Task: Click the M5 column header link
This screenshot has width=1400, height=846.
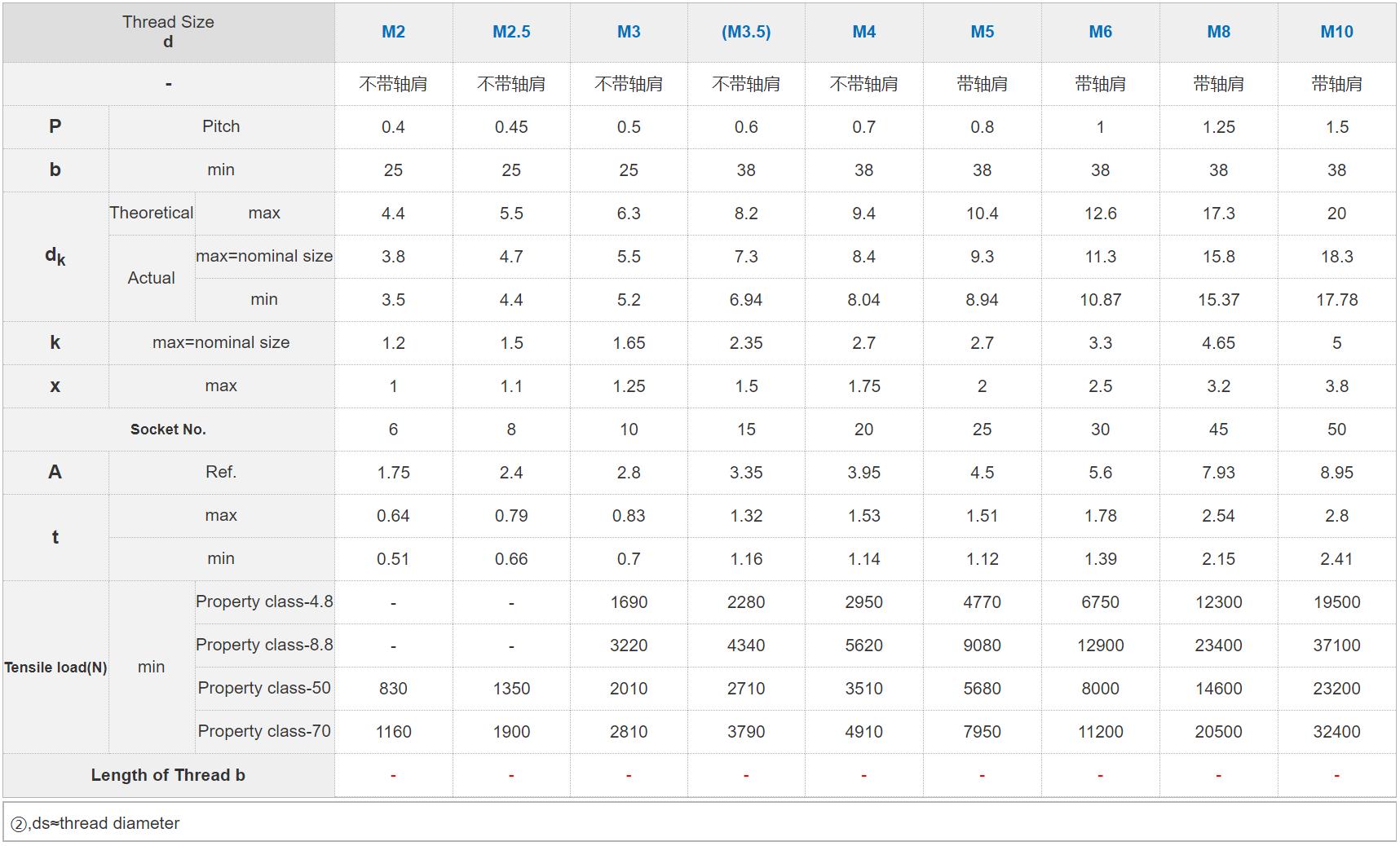Action: (x=982, y=32)
